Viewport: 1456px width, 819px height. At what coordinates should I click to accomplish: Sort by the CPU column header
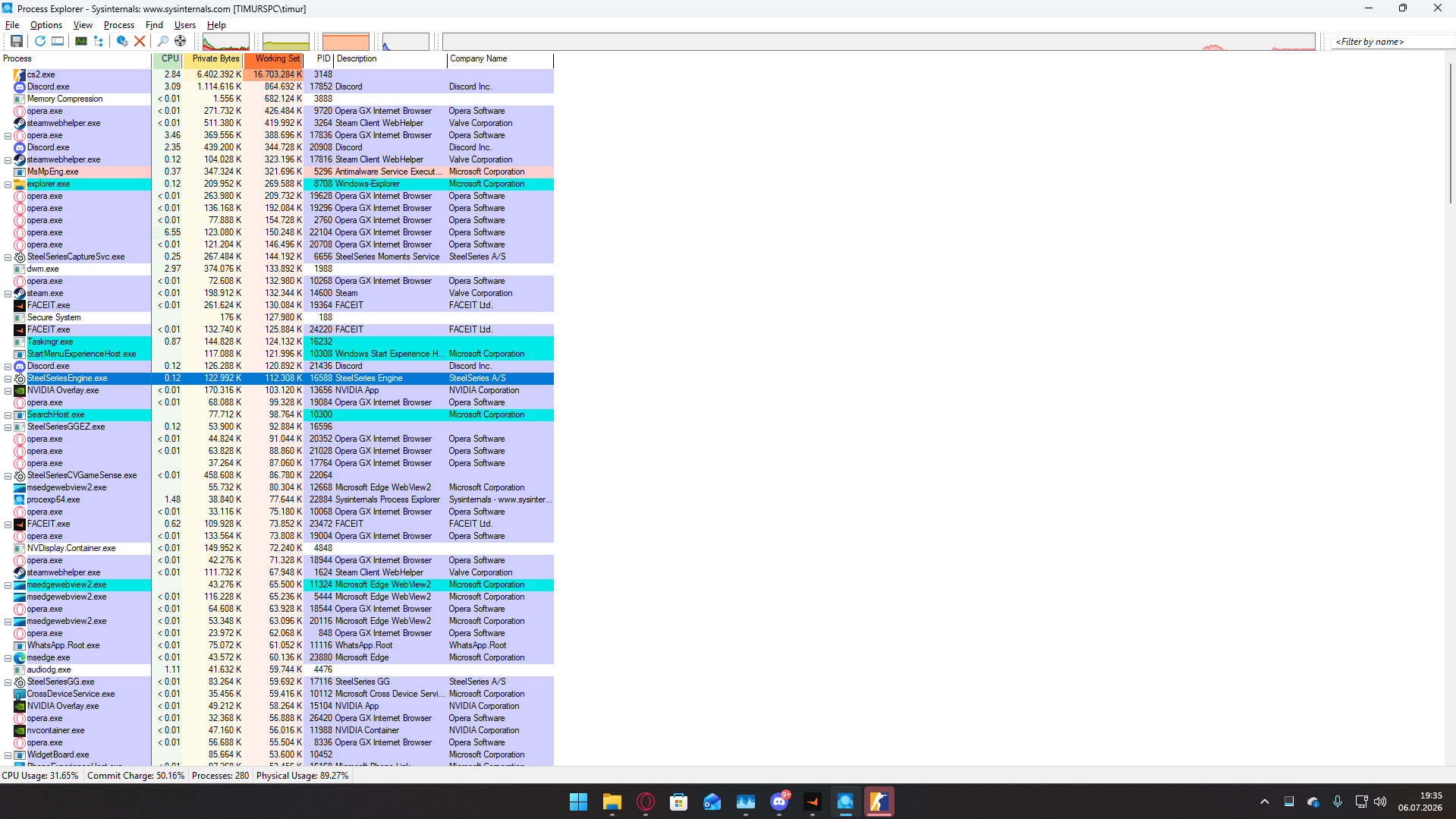pos(167,59)
